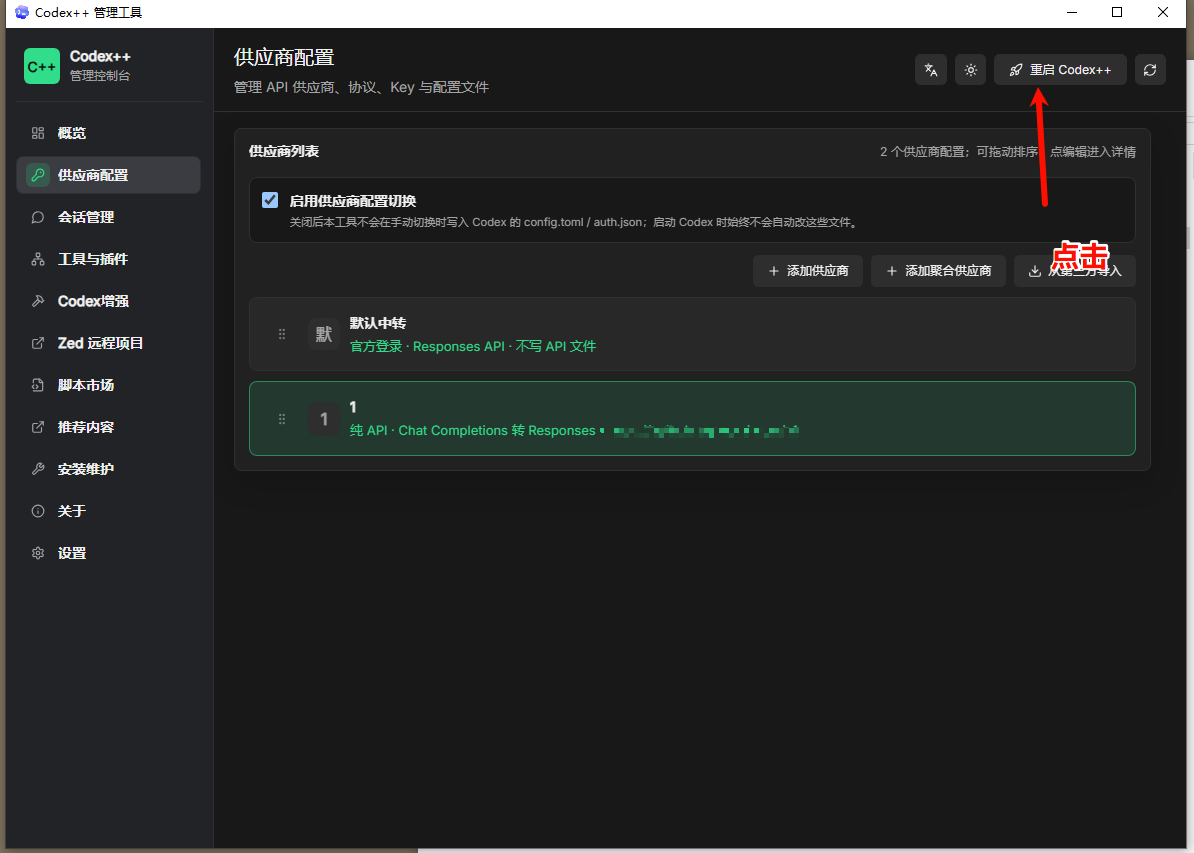
Task: Click the 推荐内容 external link icon
Action: pyautogui.click(x=37, y=427)
